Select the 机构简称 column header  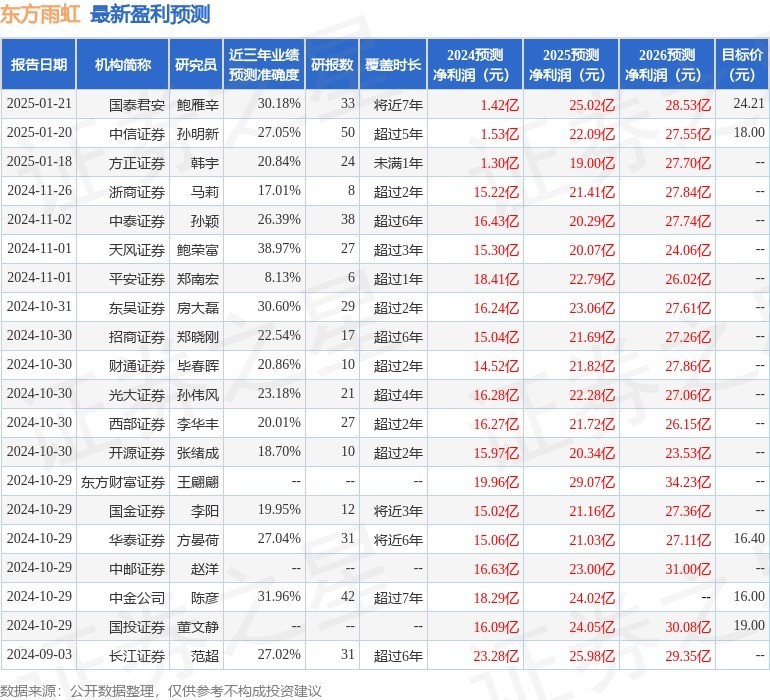point(122,65)
